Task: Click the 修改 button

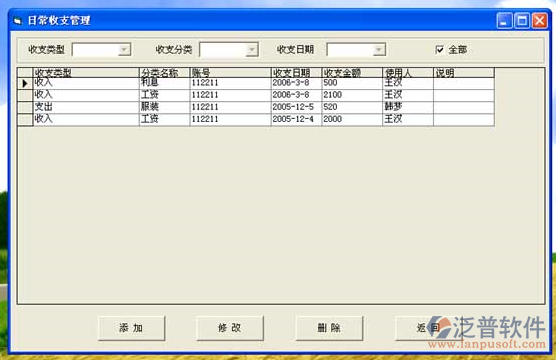Action: 230,328
